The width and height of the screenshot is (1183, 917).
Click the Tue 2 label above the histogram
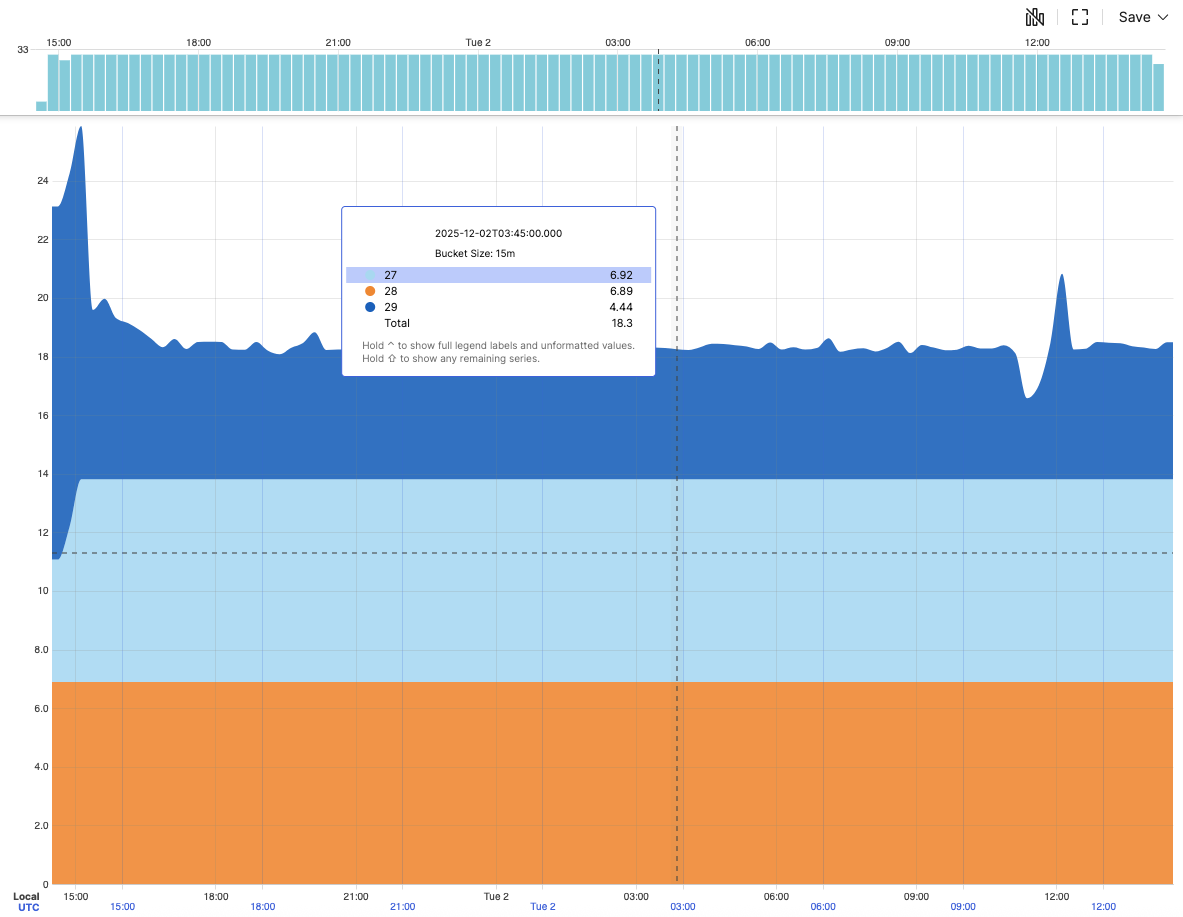(x=478, y=43)
